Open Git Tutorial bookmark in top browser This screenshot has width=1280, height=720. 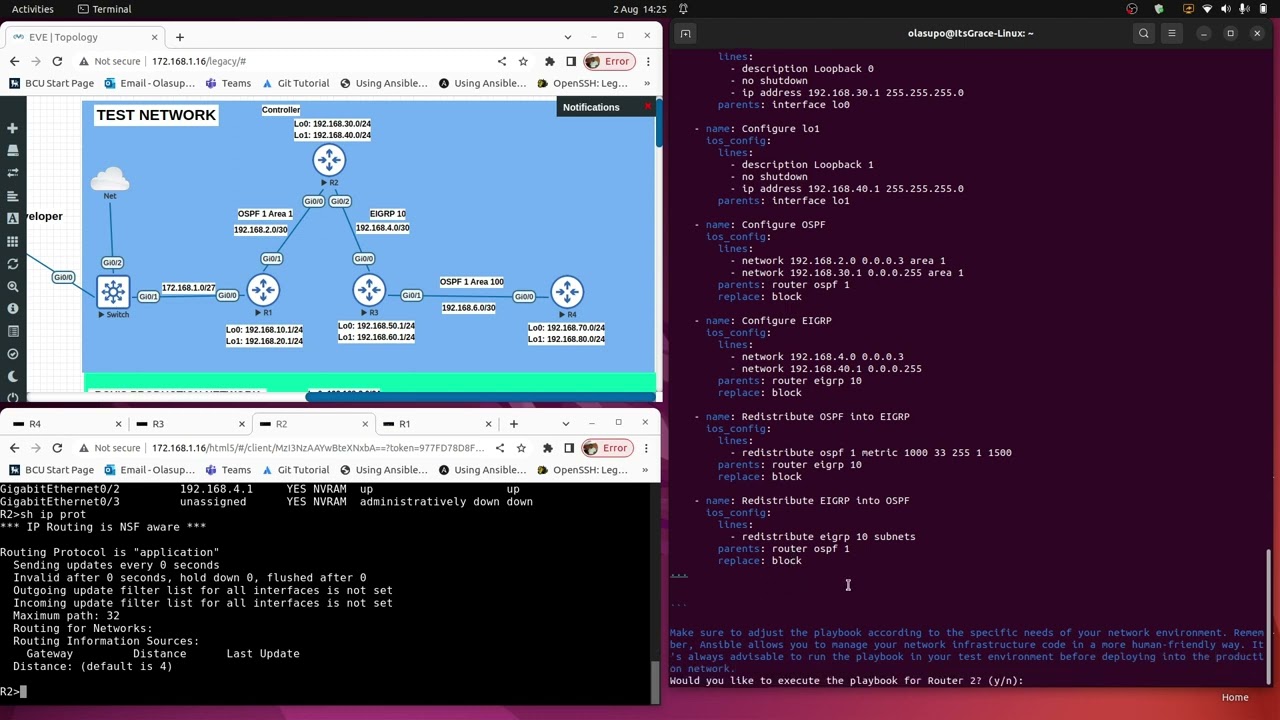click(295, 83)
